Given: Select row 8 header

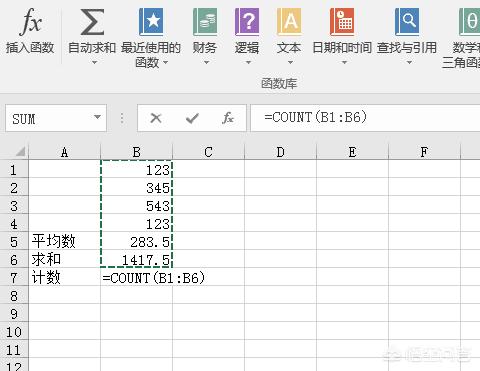Looking at the screenshot, I should point(14,296).
